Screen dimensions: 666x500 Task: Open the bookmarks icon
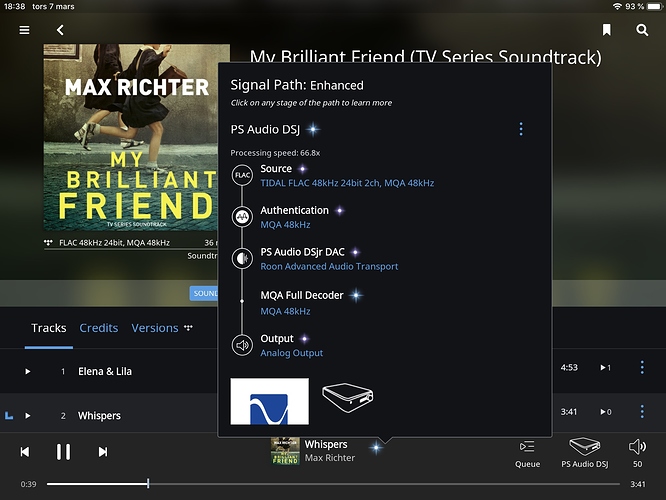click(607, 30)
